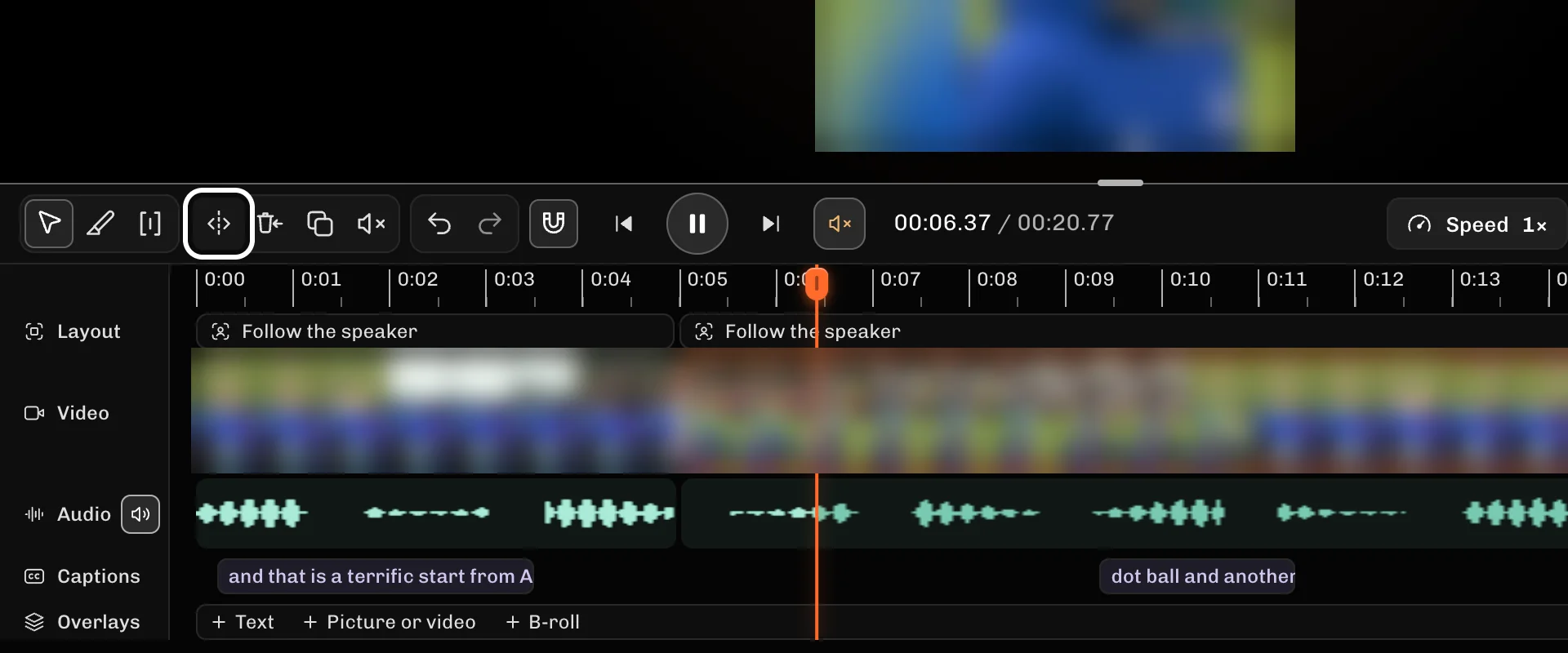Image resolution: width=1568 pixels, height=653 pixels.
Task: Duplicate the selected clip
Action: pos(319,223)
